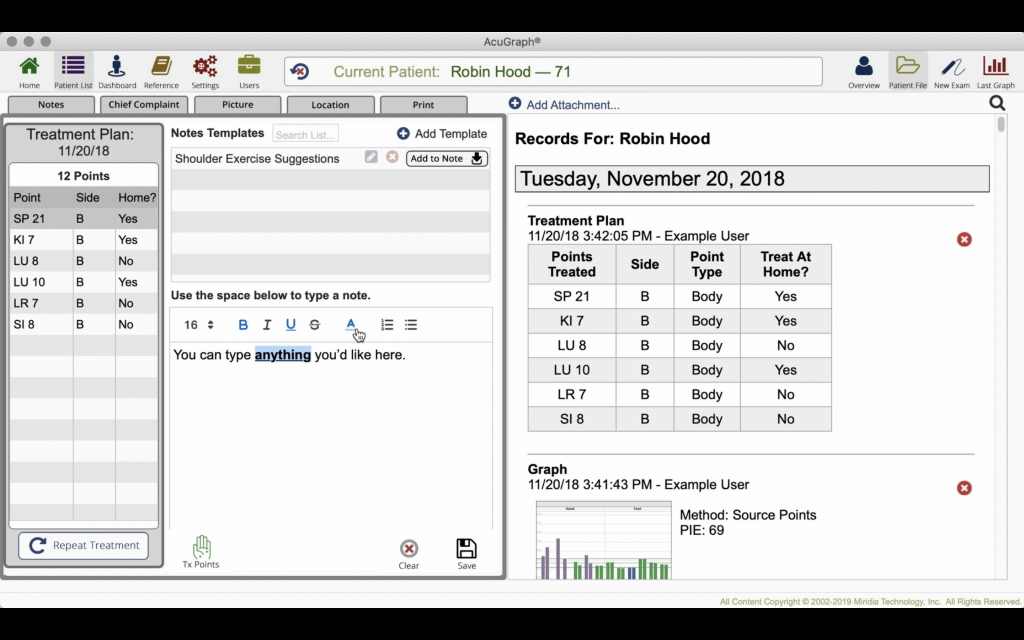This screenshot has width=1024, height=640.
Task: Open Tx Points hand icon
Action: pyautogui.click(x=201, y=552)
